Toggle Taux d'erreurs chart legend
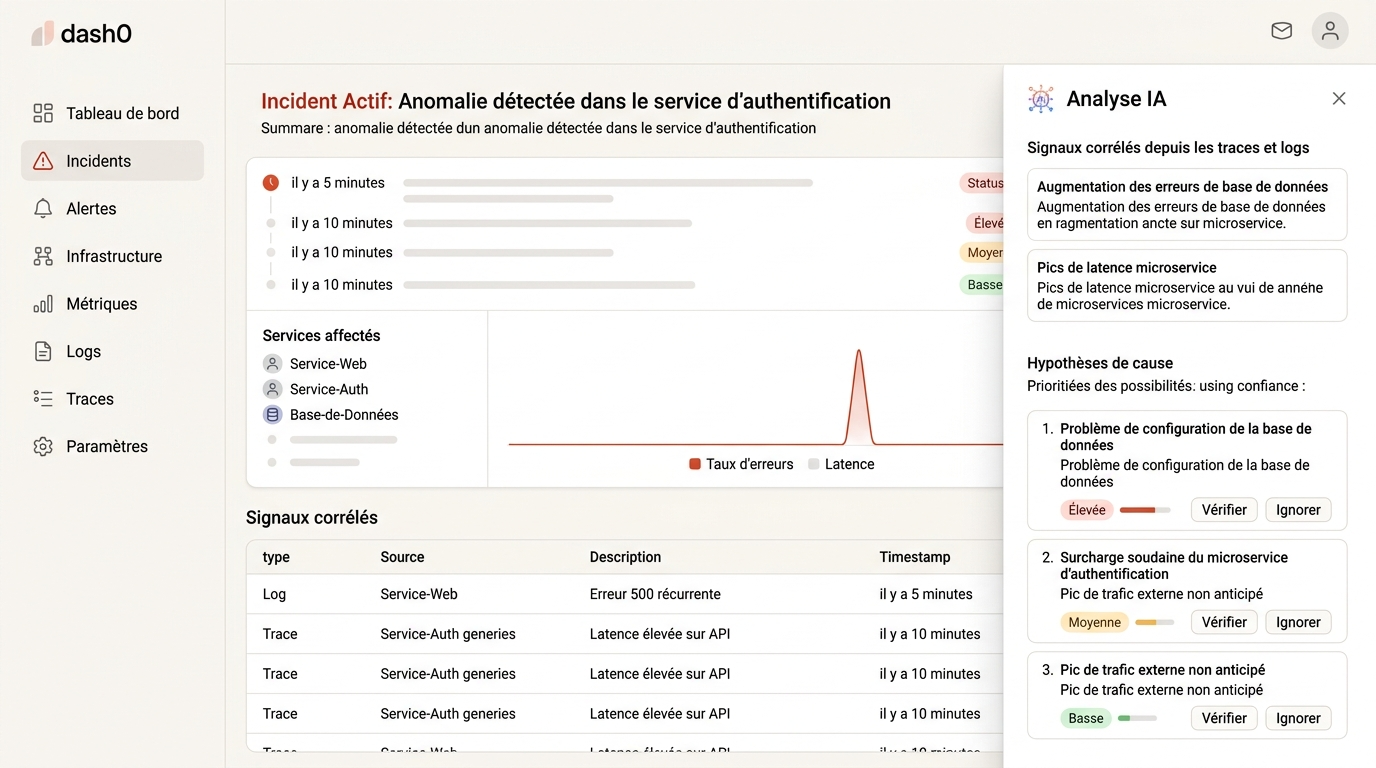 741,464
